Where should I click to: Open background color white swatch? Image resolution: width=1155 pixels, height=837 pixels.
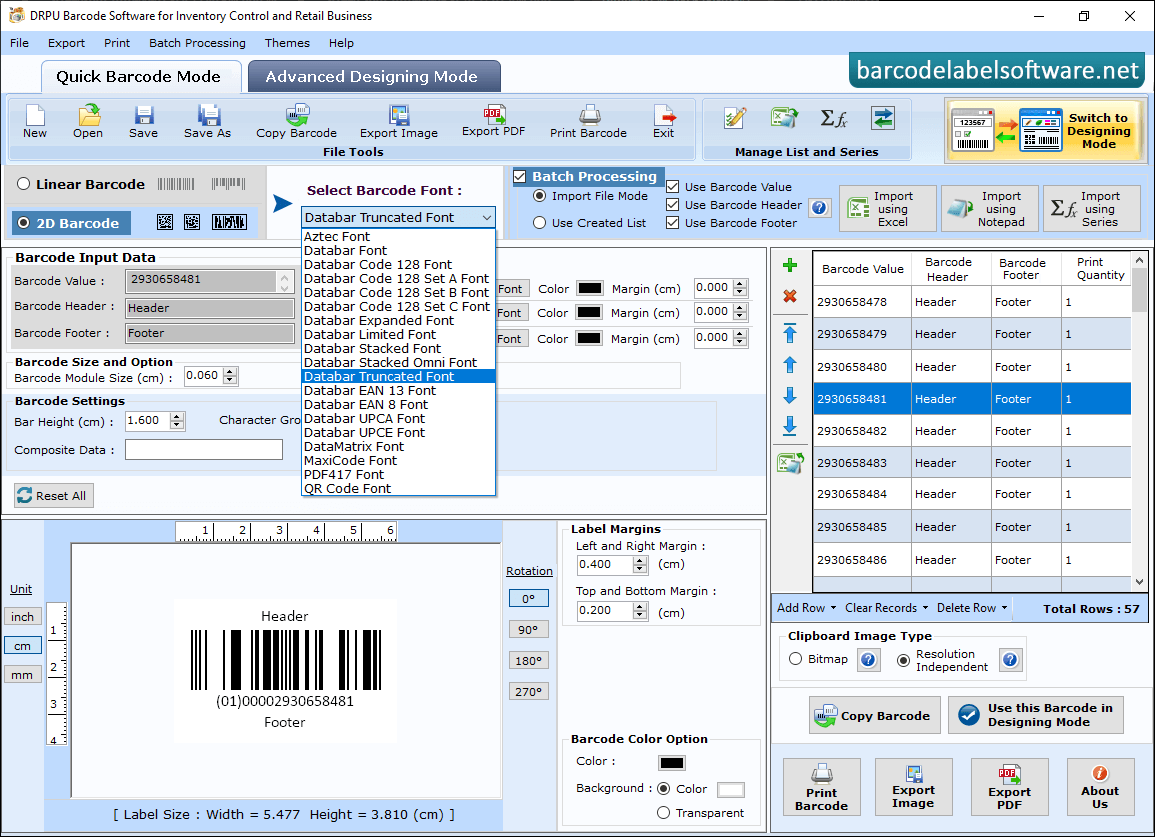pos(731,790)
